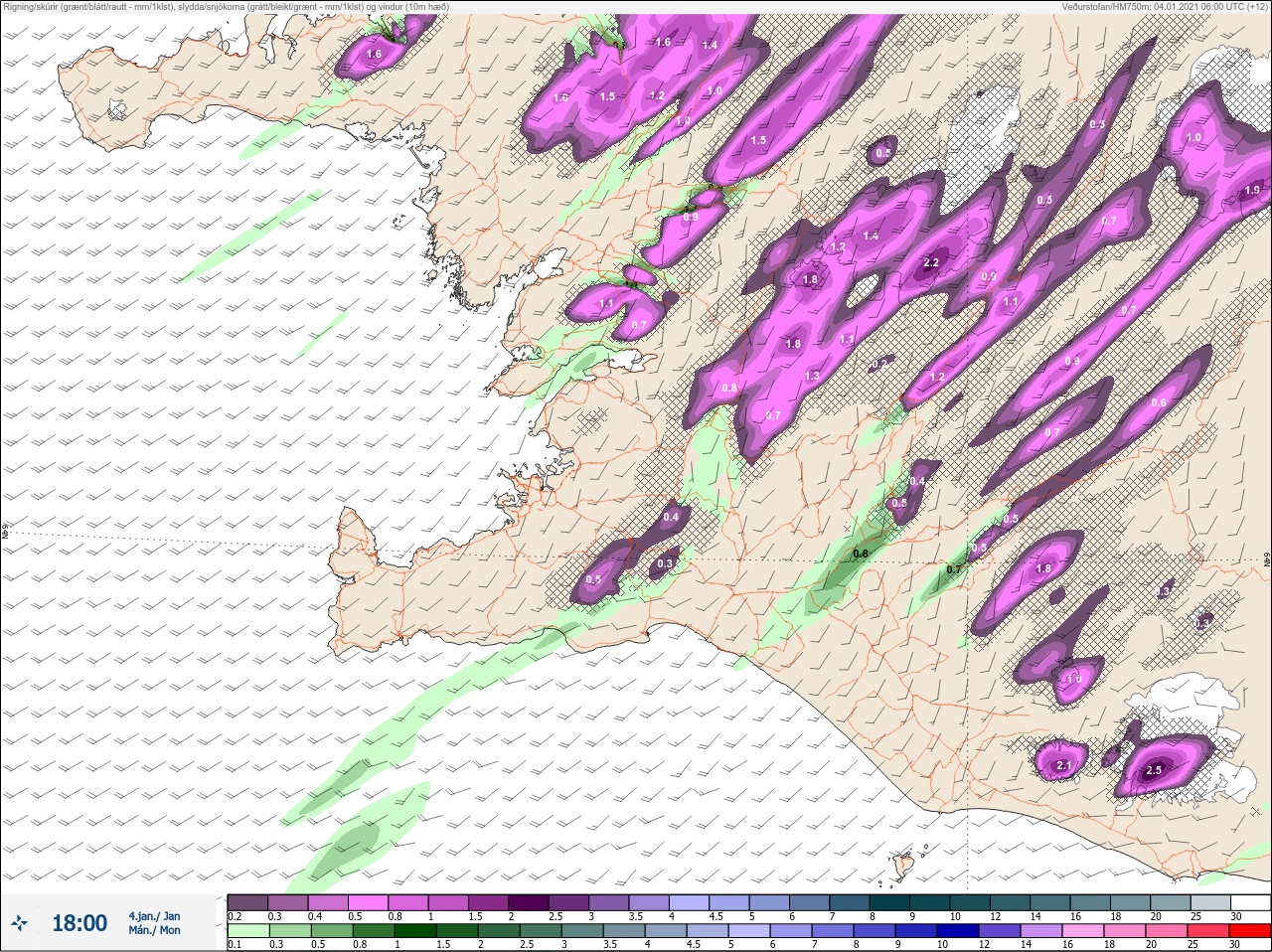This screenshot has height=952, width=1272.
Task: Click the 1.9 snowfall value near the map edge
Action: point(1252,190)
